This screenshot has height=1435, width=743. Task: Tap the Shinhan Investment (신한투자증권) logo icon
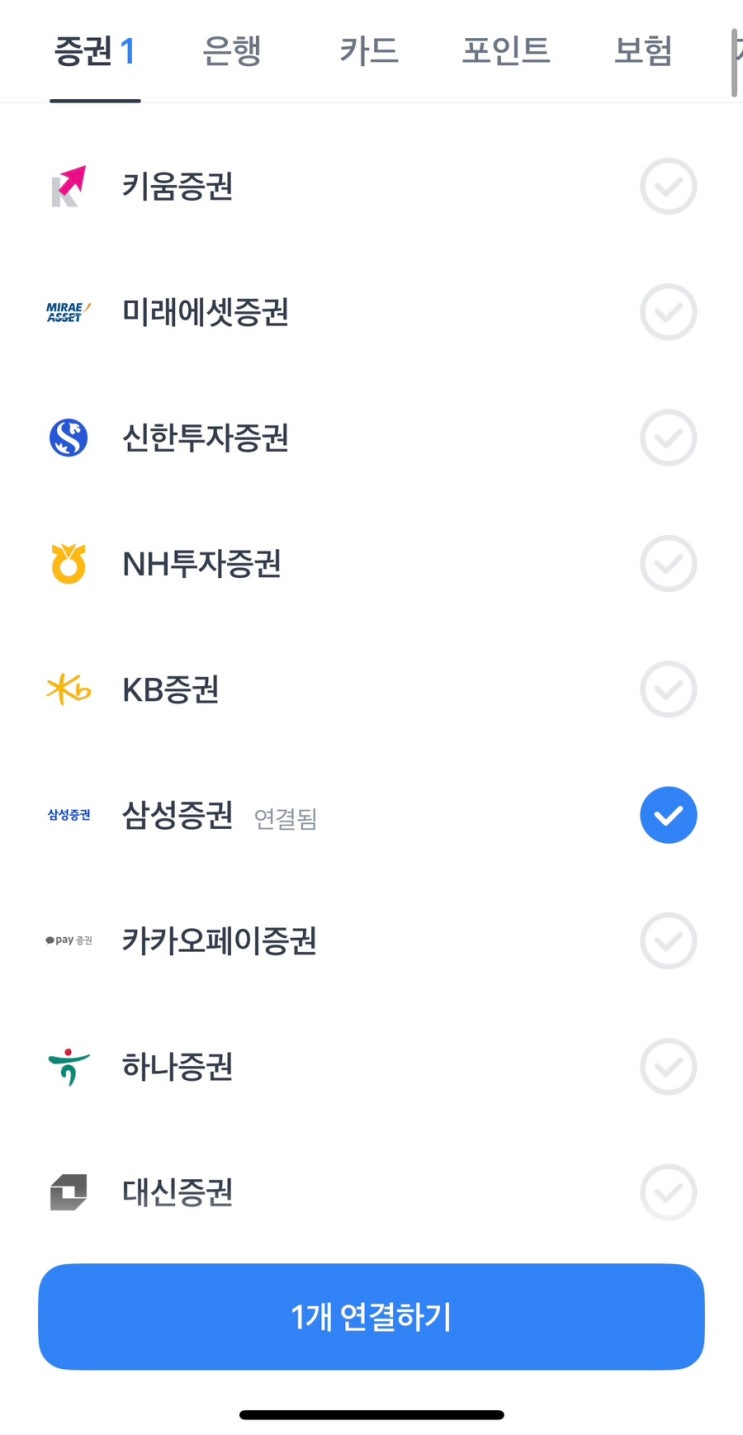[69, 438]
